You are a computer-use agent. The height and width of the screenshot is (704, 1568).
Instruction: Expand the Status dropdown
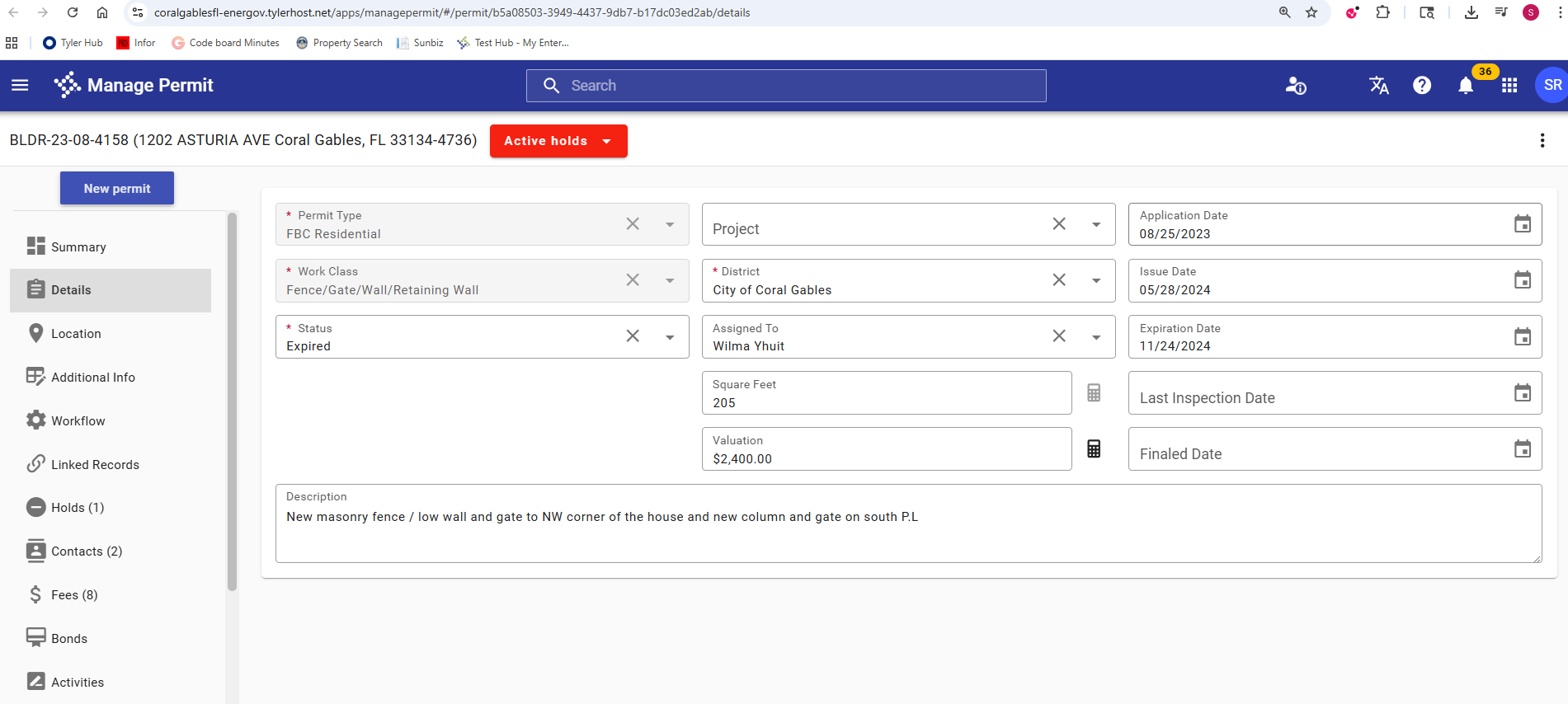tap(670, 337)
